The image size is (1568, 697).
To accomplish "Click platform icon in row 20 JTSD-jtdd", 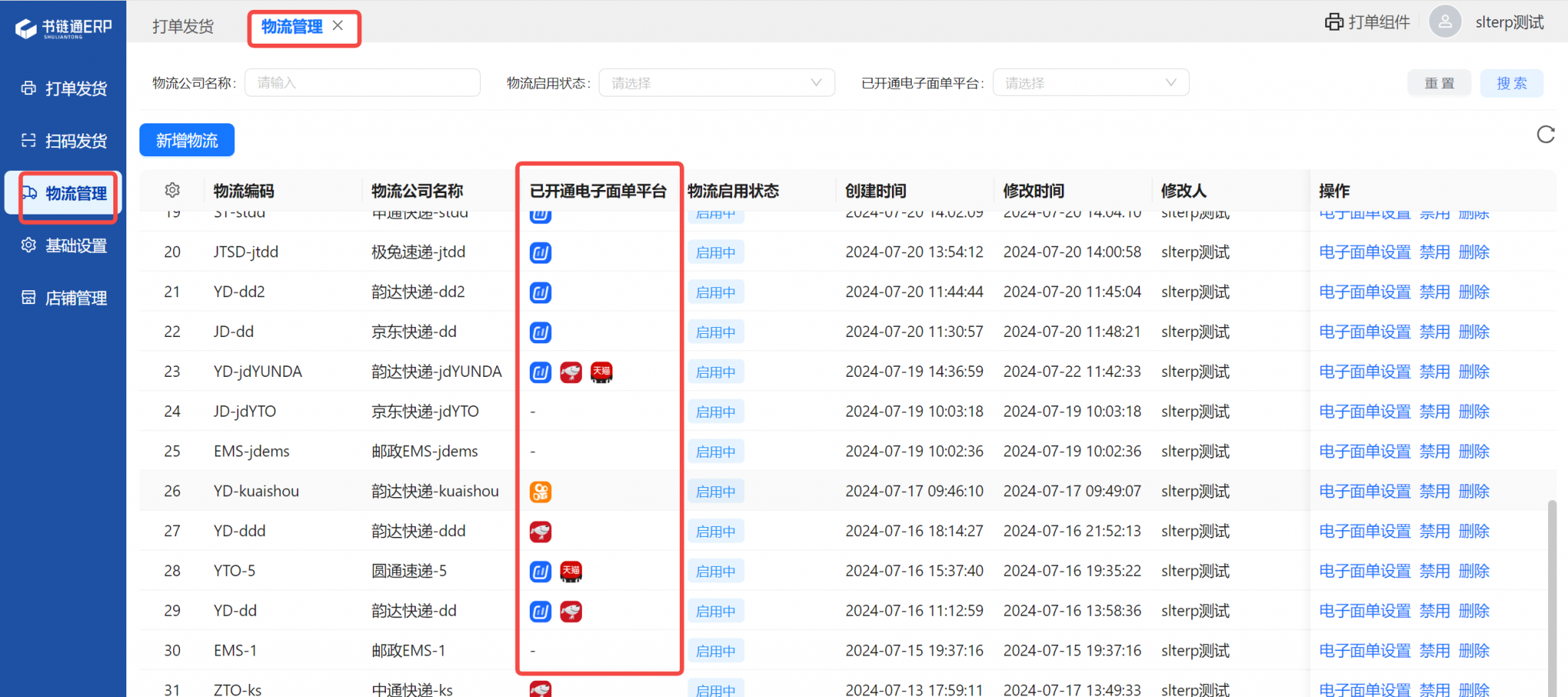I will (x=541, y=252).
